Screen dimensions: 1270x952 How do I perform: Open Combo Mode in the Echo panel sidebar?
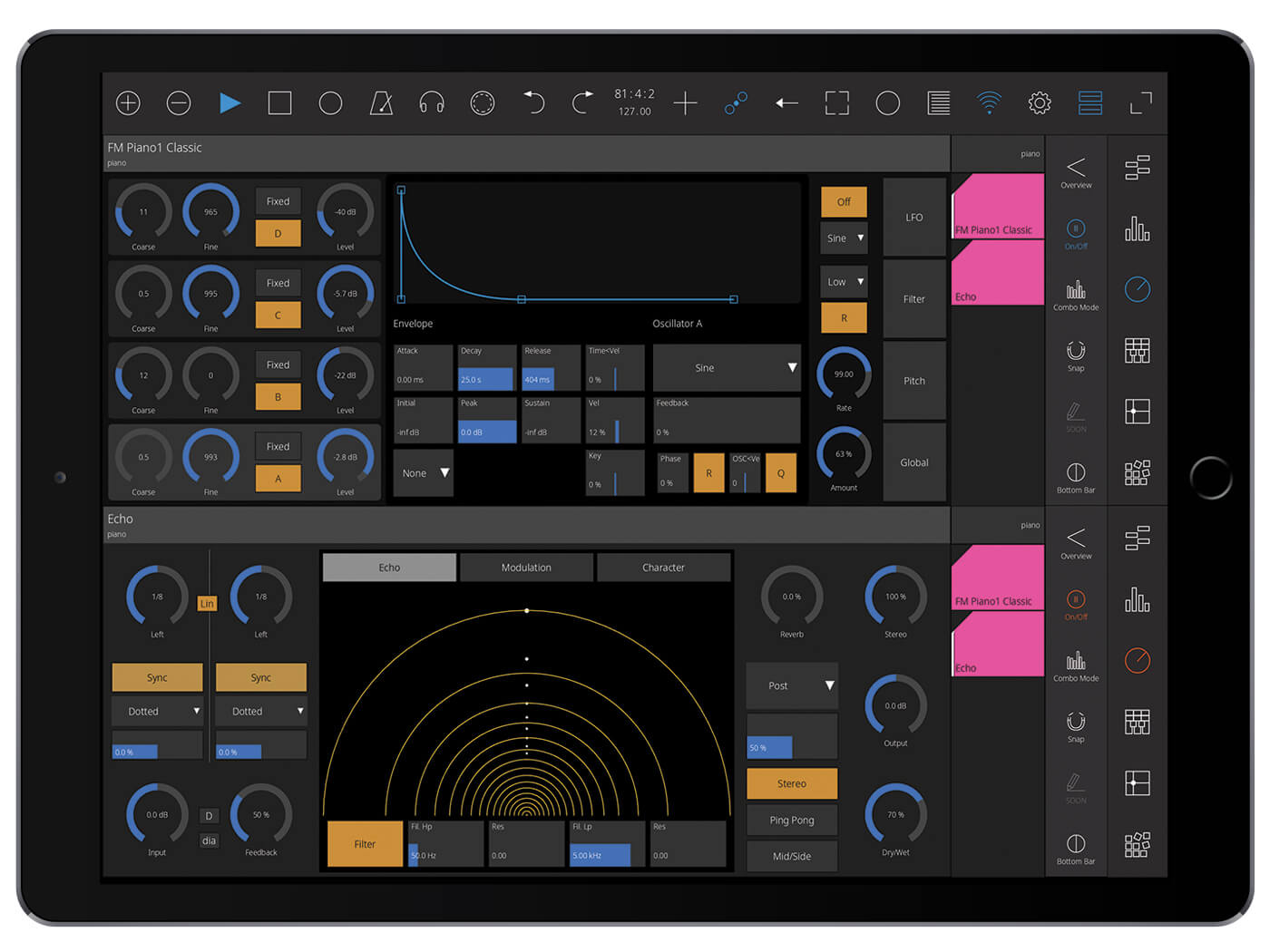(1076, 665)
